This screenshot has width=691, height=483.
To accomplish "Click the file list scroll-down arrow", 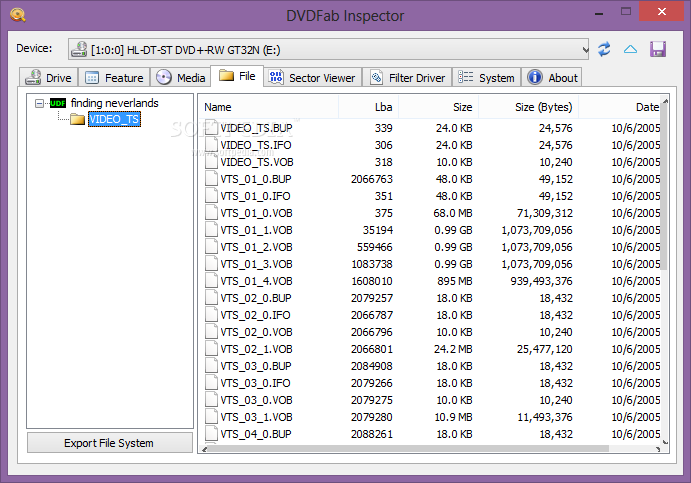I will (665, 442).
